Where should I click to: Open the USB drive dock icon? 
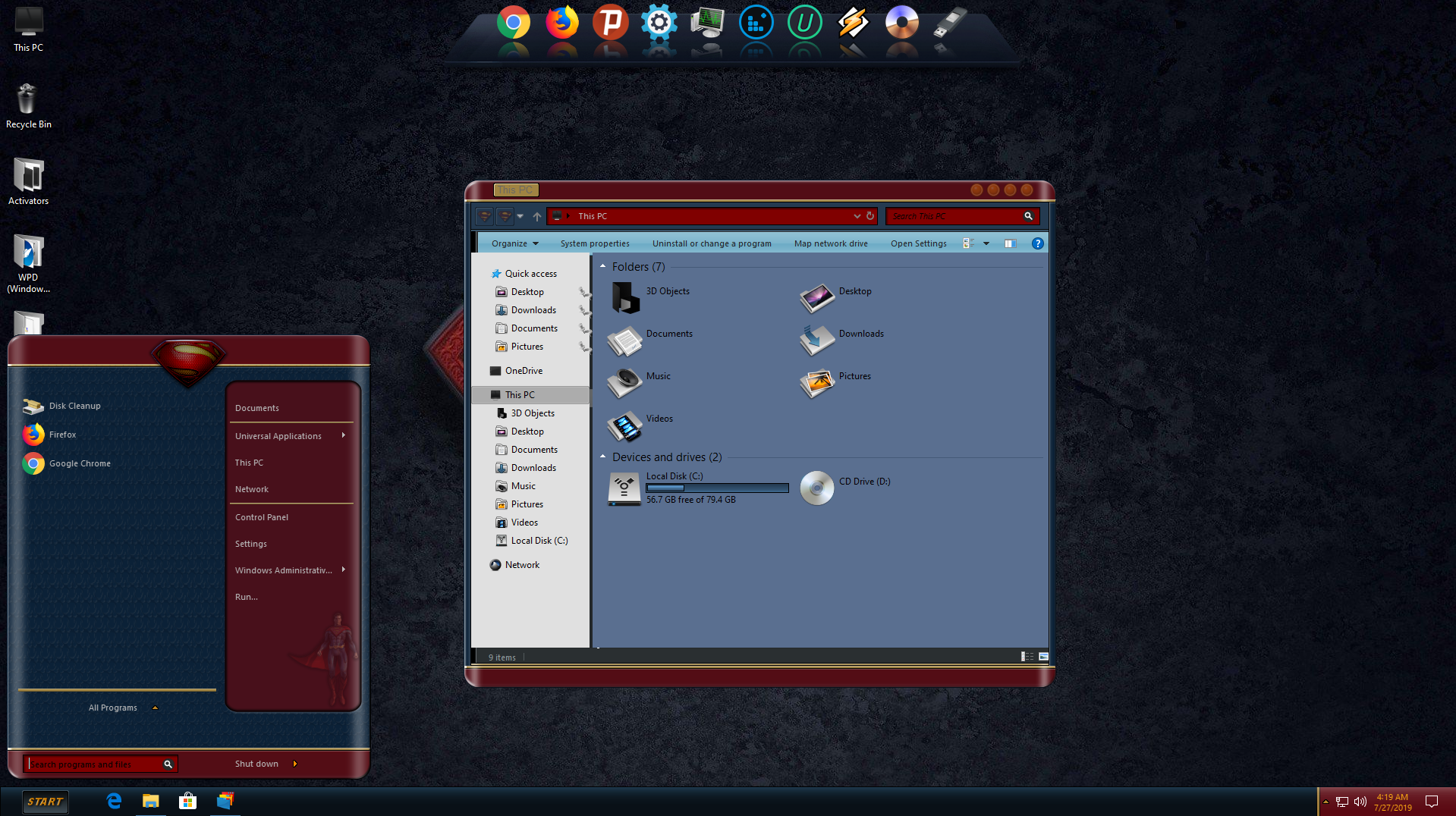(x=951, y=23)
